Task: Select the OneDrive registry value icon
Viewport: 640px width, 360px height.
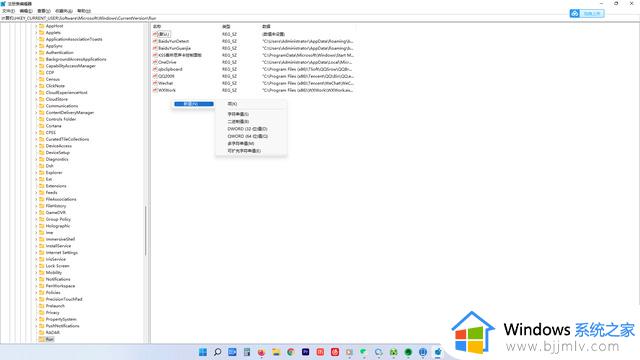Action: tap(155, 62)
